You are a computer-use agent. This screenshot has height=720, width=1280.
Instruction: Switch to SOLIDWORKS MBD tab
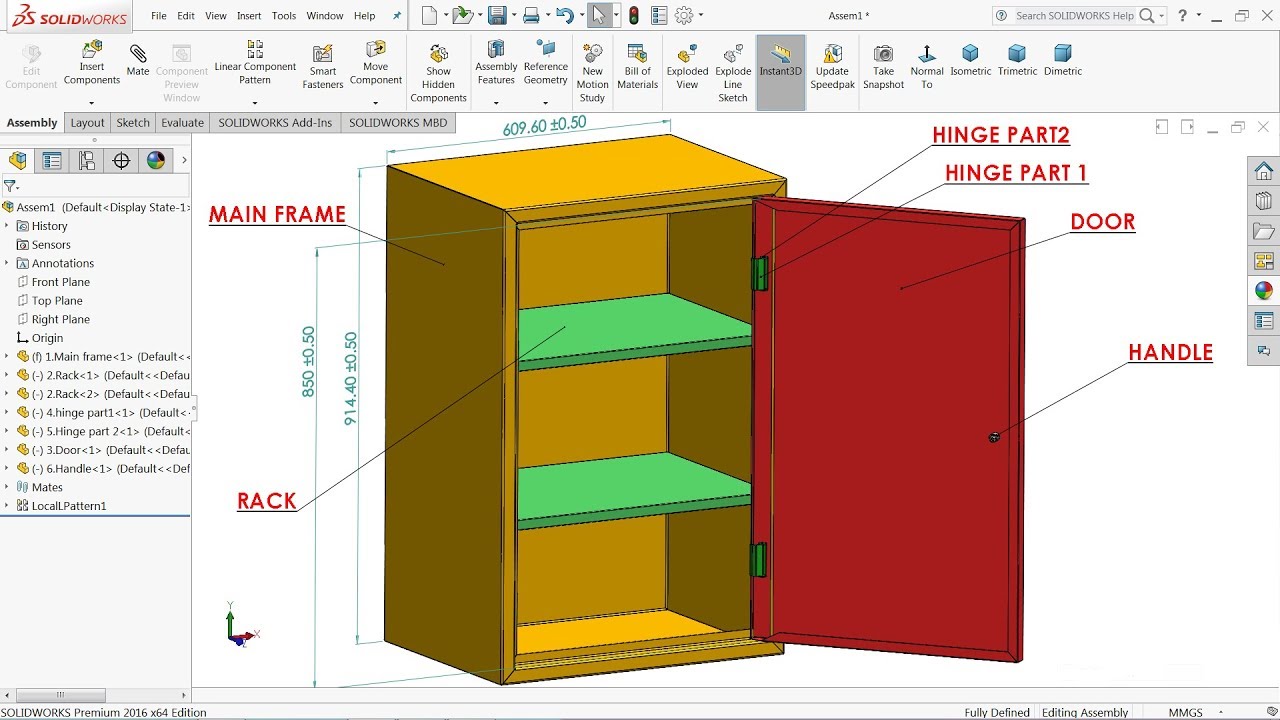click(398, 123)
